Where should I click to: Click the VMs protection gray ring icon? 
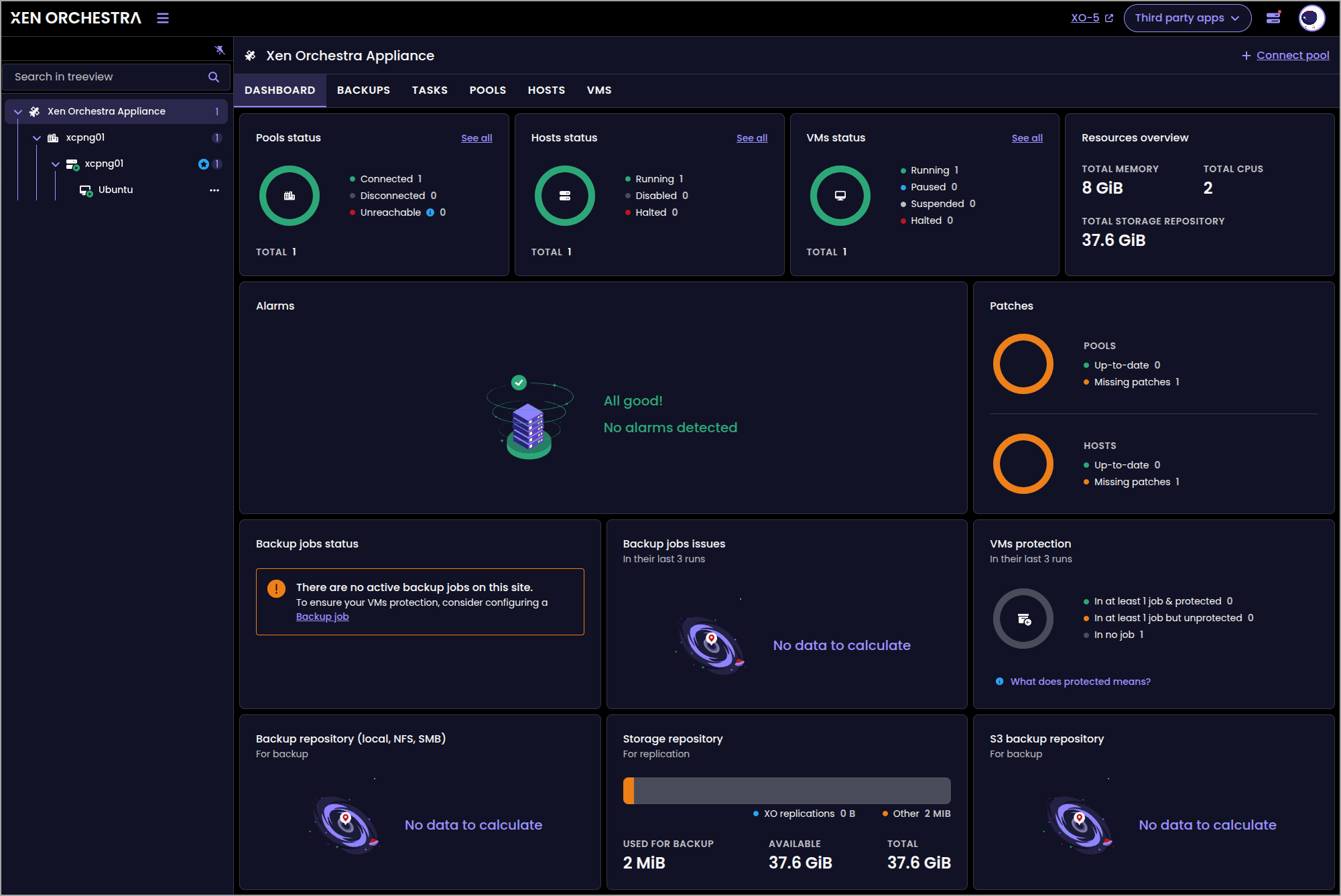click(x=1023, y=619)
